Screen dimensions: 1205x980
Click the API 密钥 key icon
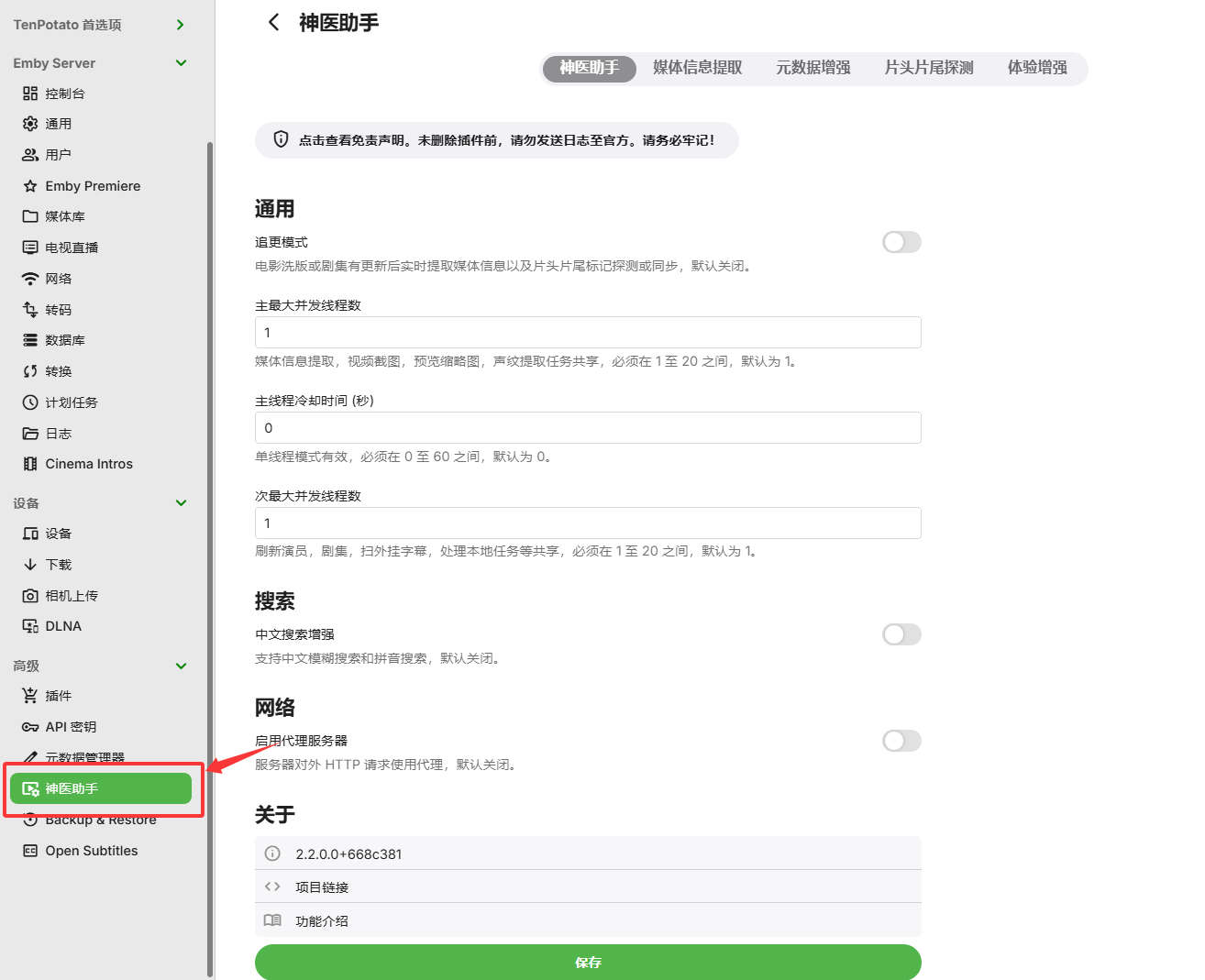click(x=30, y=727)
